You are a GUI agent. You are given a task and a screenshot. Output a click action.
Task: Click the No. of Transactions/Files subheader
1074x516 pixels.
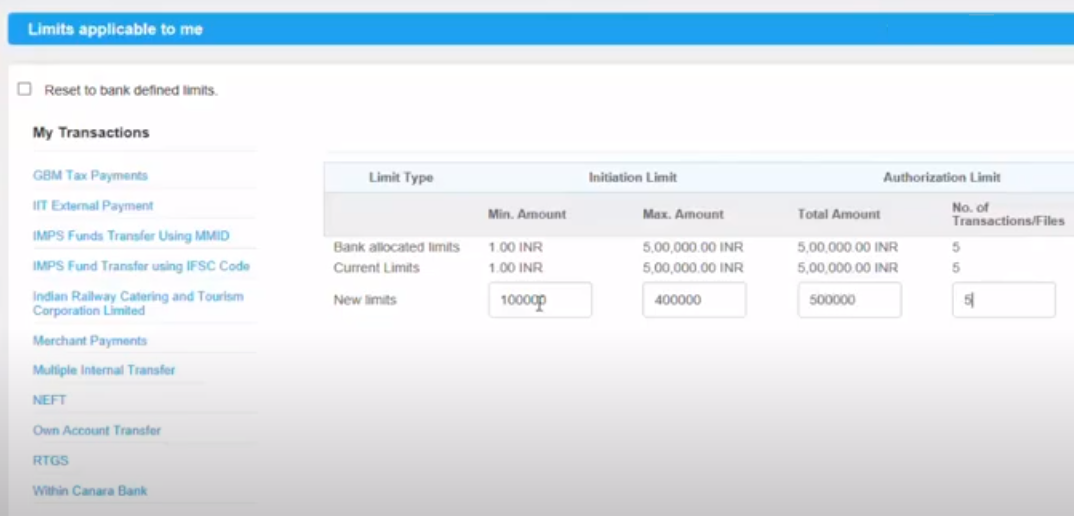pos(1008,214)
